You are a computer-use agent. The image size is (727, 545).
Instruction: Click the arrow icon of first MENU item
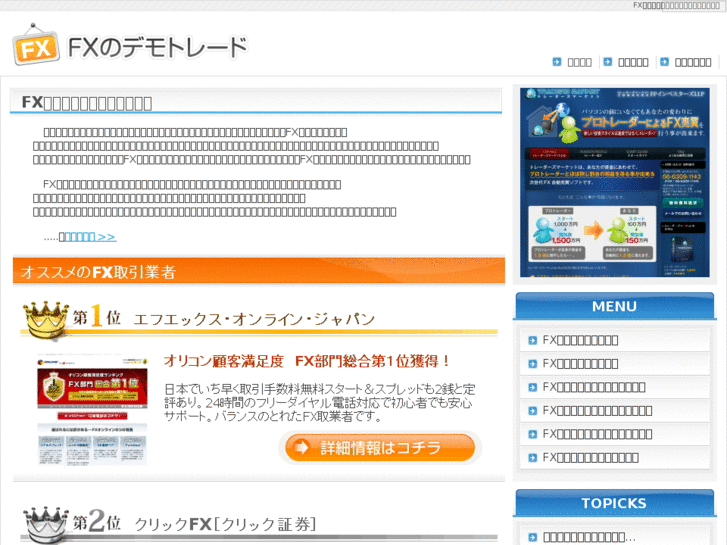[x=532, y=340]
